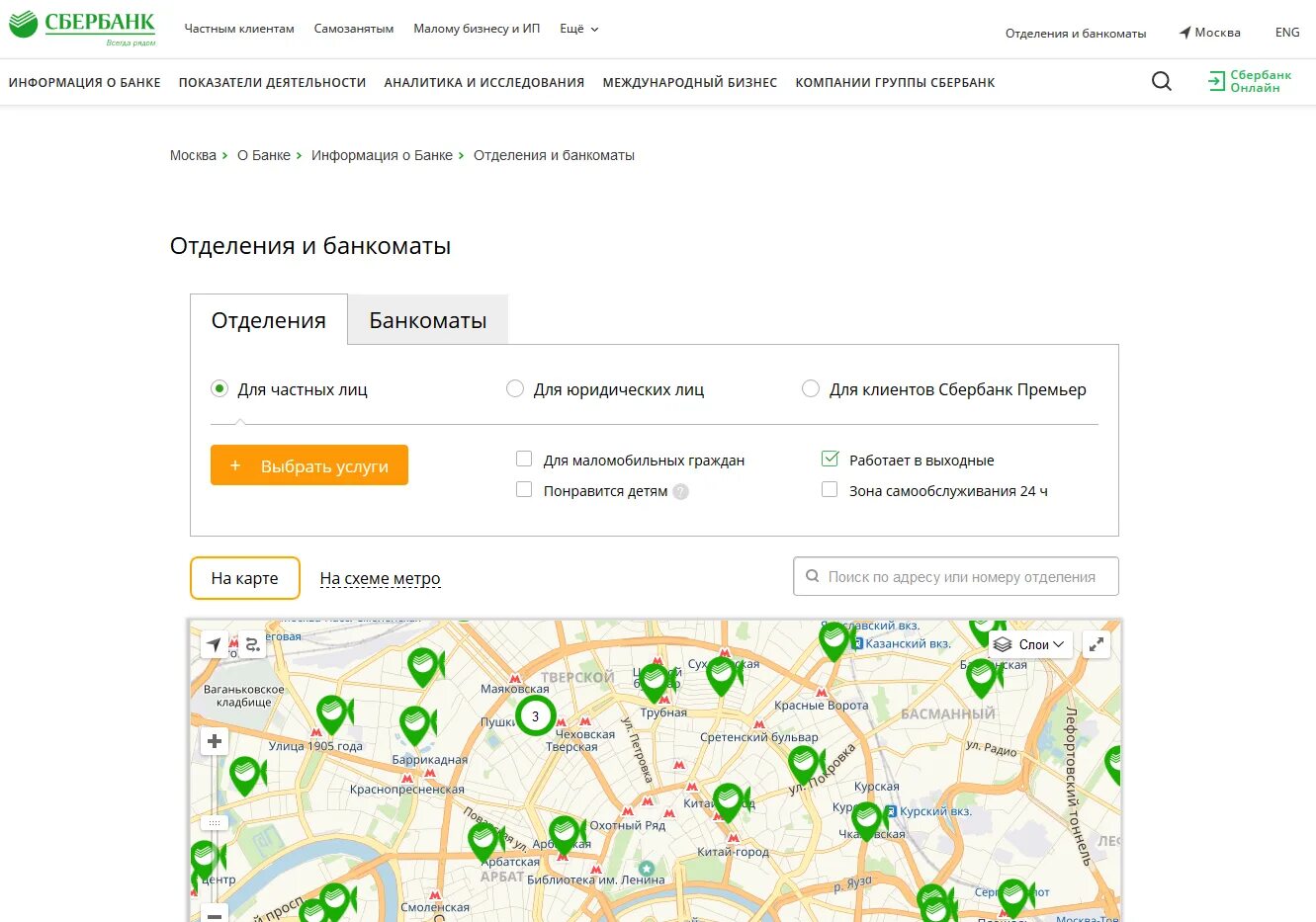Viewport: 1316px width, 922px height.
Task: Click the branch marker above Охотный Ряд
Action: [566, 836]
